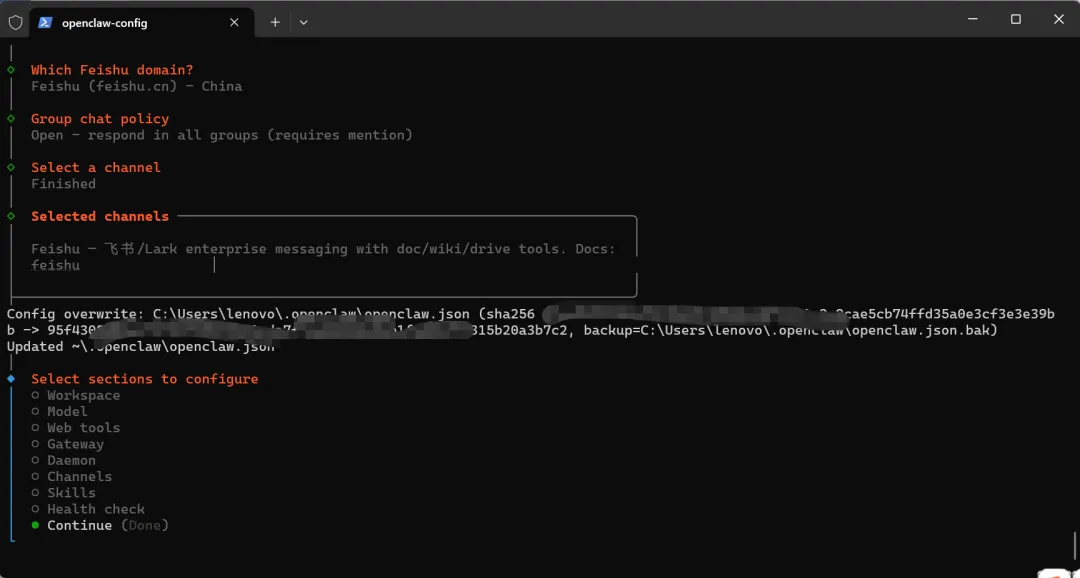Click the 'feishu' docs text in box
The image size is (1080, 578).
(x=56, y=265)
